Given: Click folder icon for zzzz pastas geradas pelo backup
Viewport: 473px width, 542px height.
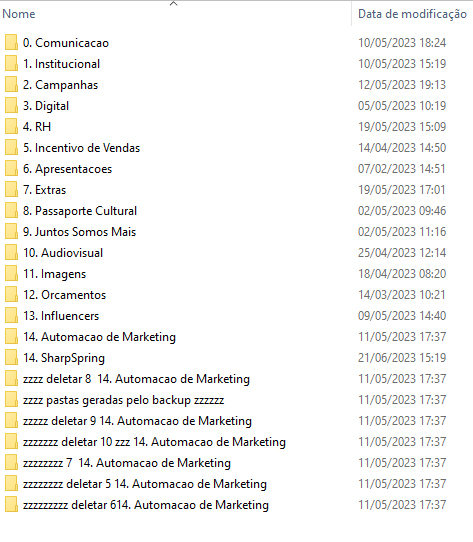Looking at the screenshot, I should point(11,400).
